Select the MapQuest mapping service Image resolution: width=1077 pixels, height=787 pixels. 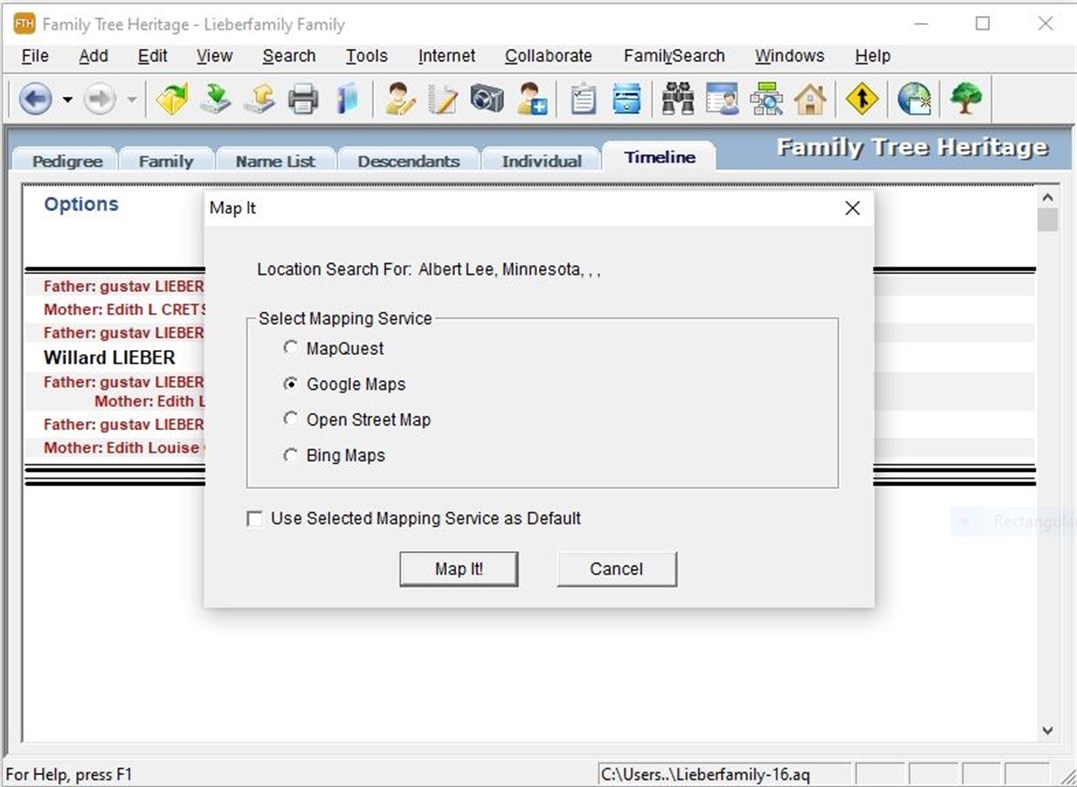pos(290,348)
